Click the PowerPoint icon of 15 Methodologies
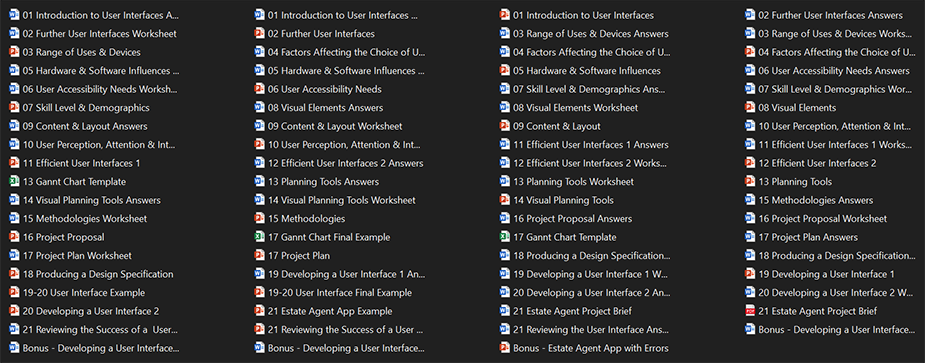The image size is (925, 363). (260, 219)
